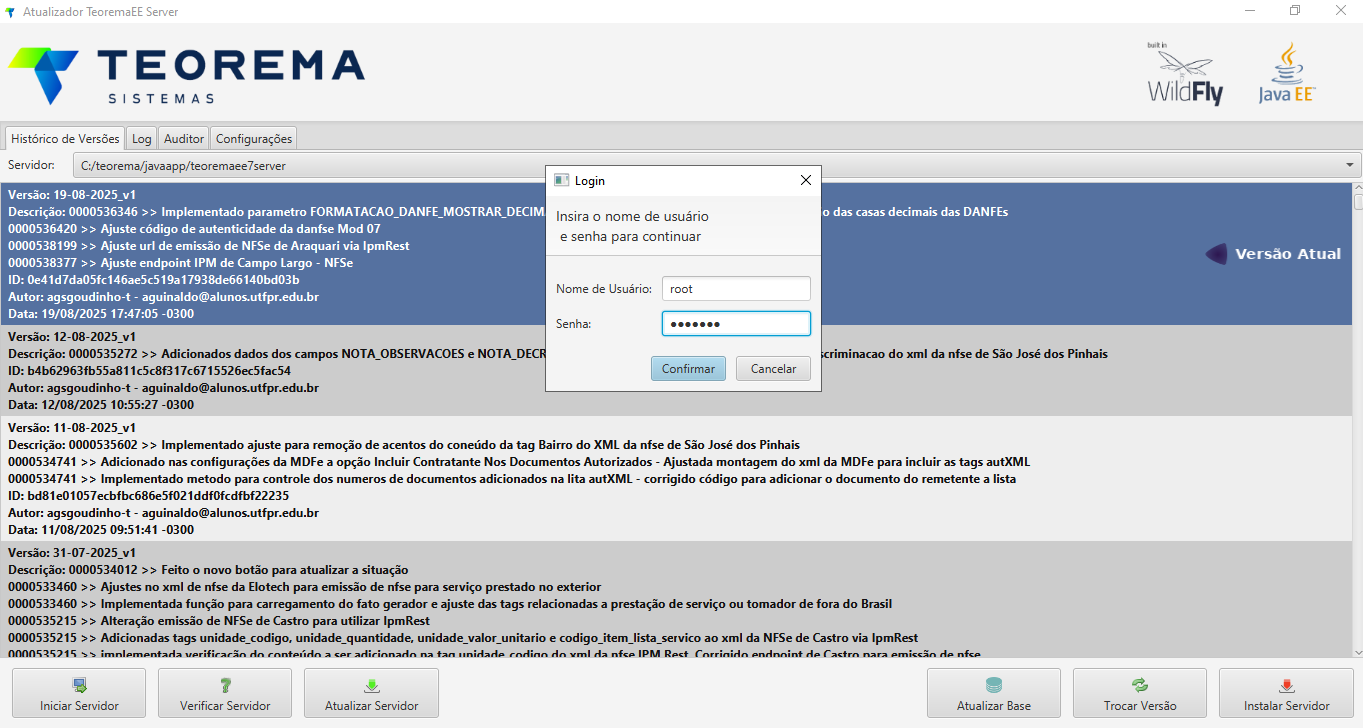Click ID line bd81e01057ecbfbc686e5f021ddf0fcdfbf22235
The height and width of the screenshot is (728, 1363).
(148, 495)
